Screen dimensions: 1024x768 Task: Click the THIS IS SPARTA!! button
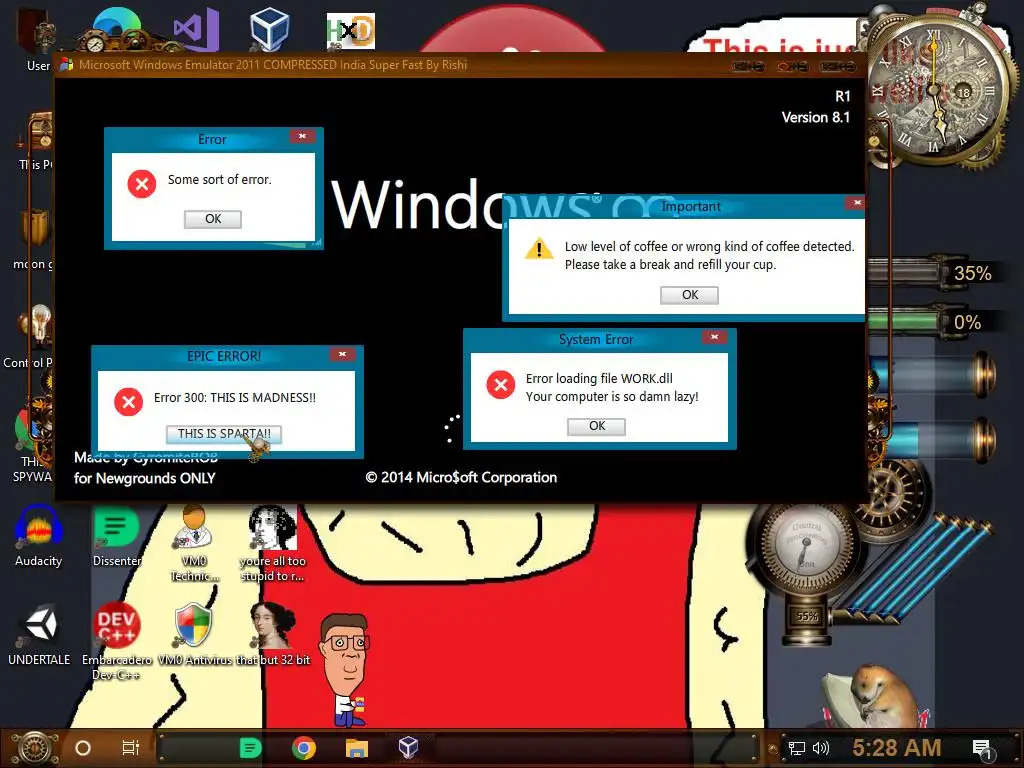pos(224,434)
